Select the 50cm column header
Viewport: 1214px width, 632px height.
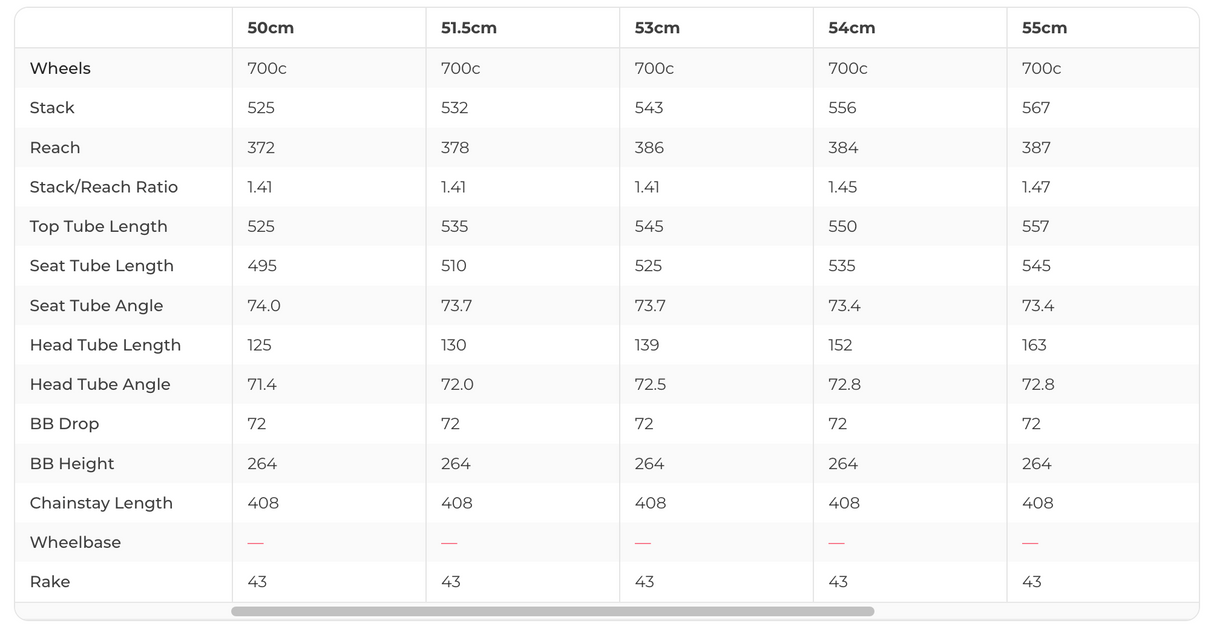[271, 28]
